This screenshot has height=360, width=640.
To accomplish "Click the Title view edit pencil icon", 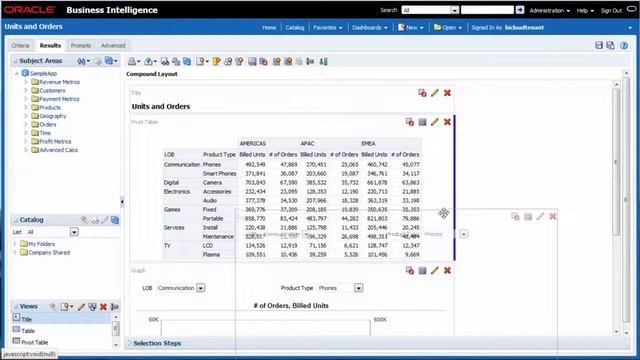I will (435, 93).
